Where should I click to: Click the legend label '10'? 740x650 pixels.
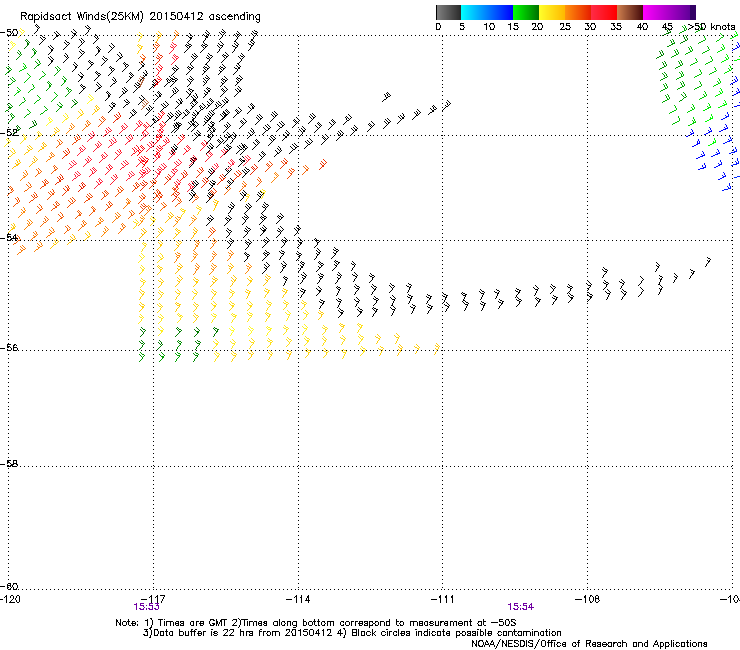coord(489,27)
